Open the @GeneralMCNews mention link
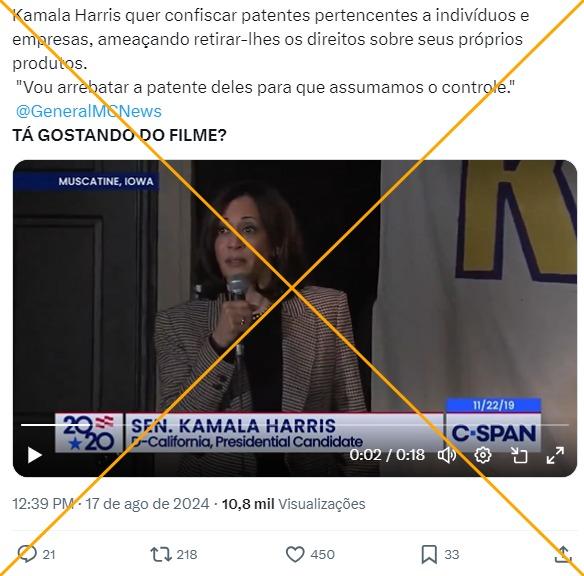 (89, 111)
